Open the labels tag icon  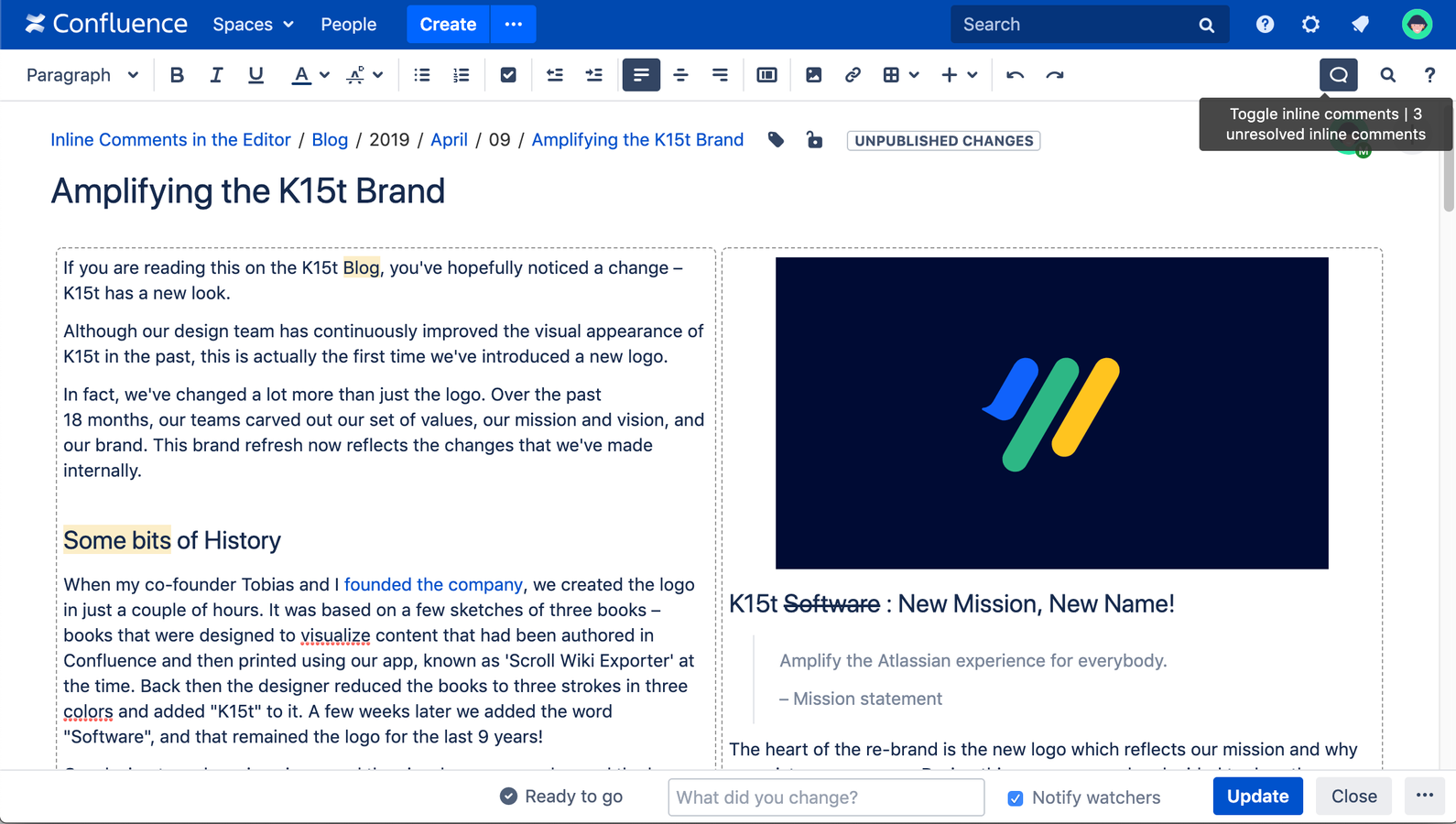click(776, 140)
